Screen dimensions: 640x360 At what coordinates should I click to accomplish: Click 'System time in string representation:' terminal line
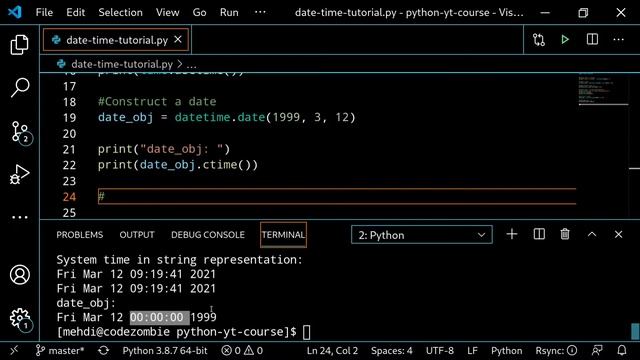[x=180, y=260]
